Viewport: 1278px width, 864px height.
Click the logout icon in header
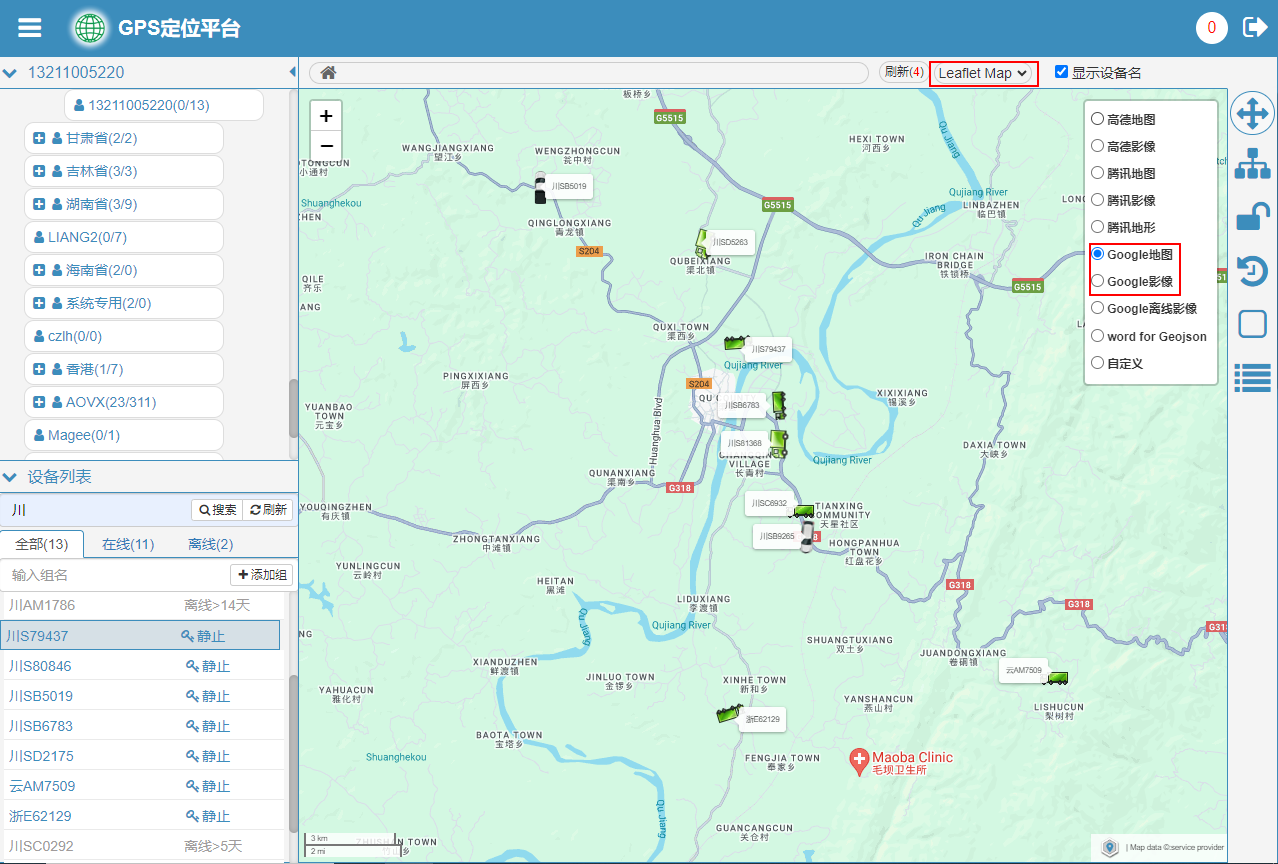[1254, 27]
